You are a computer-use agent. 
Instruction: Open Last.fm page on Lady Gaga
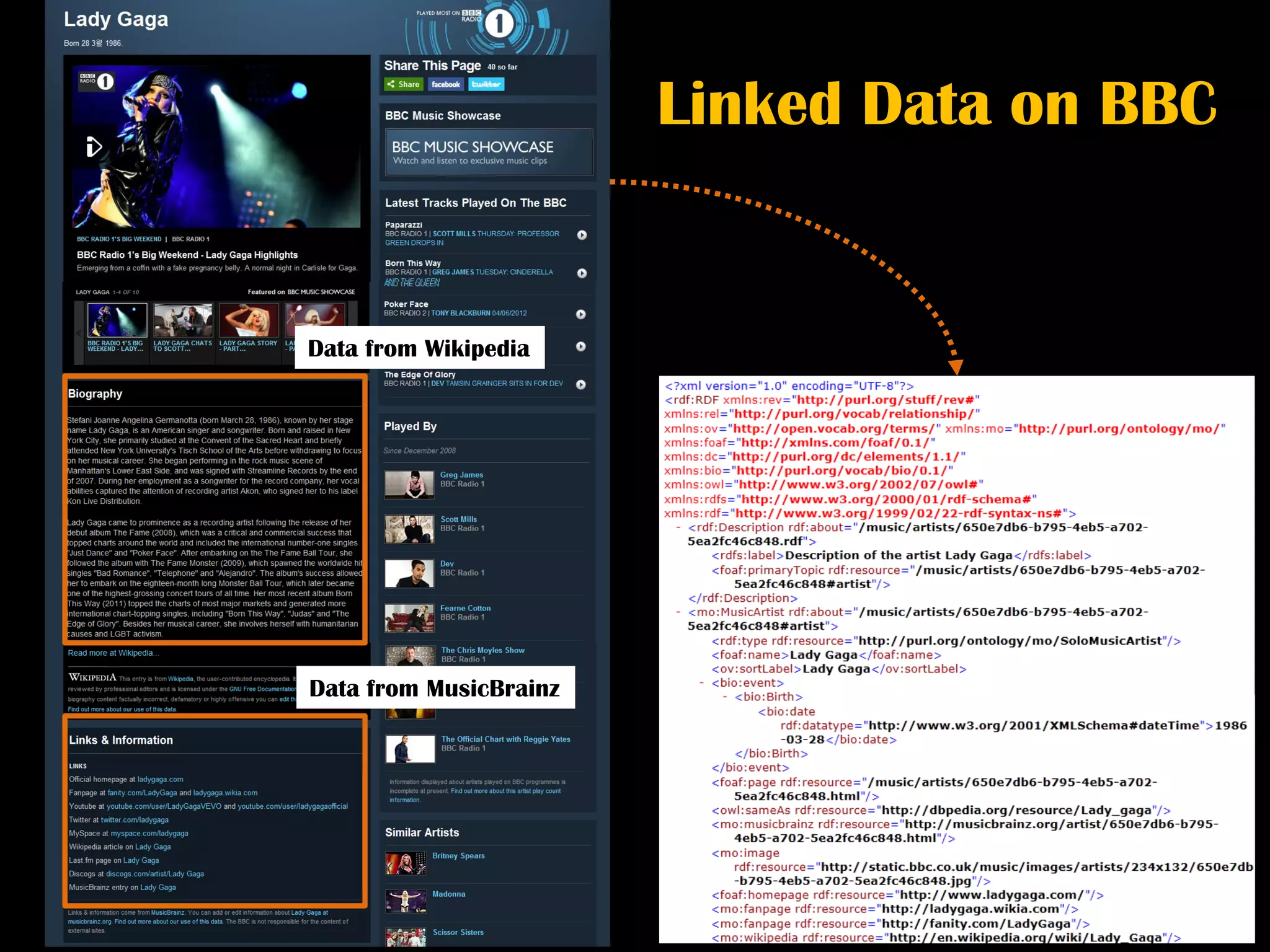pyautogui.click(x=141, y=861)
